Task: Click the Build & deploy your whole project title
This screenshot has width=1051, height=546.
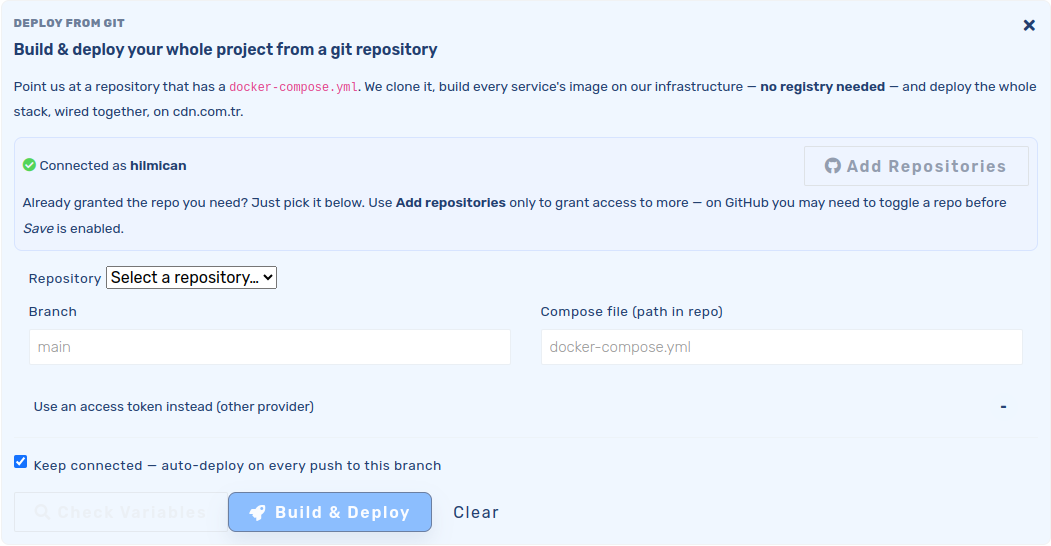Action: [x=225, y=50]
